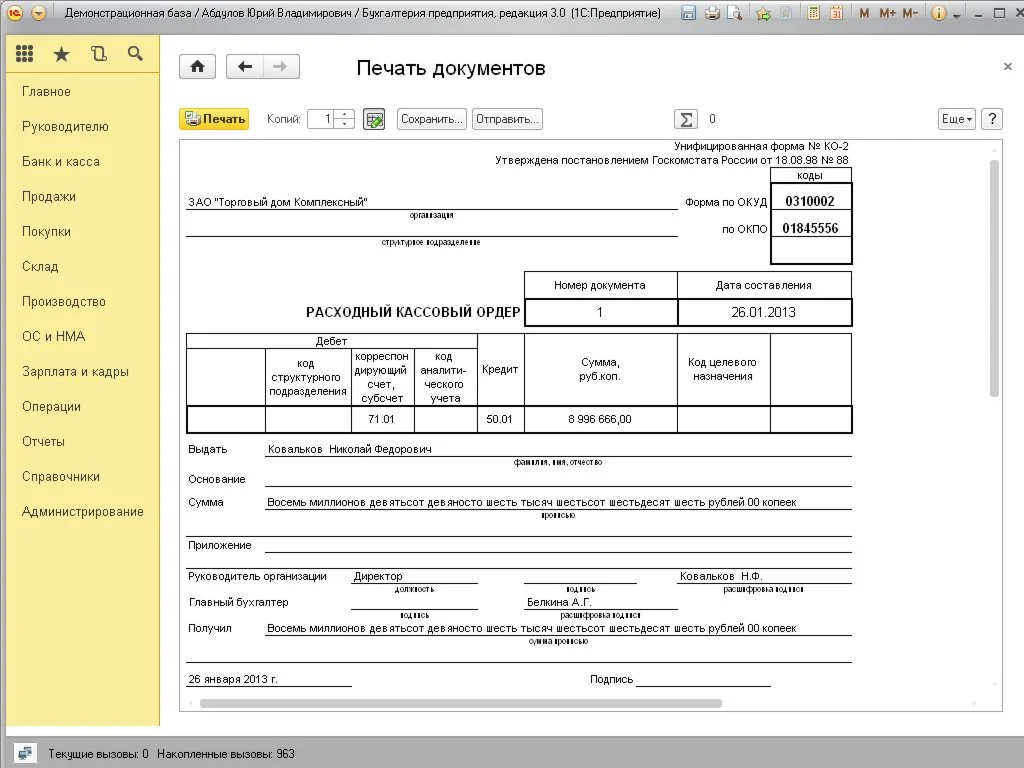Click the print preview icon in title bar

tap(736, 14)
